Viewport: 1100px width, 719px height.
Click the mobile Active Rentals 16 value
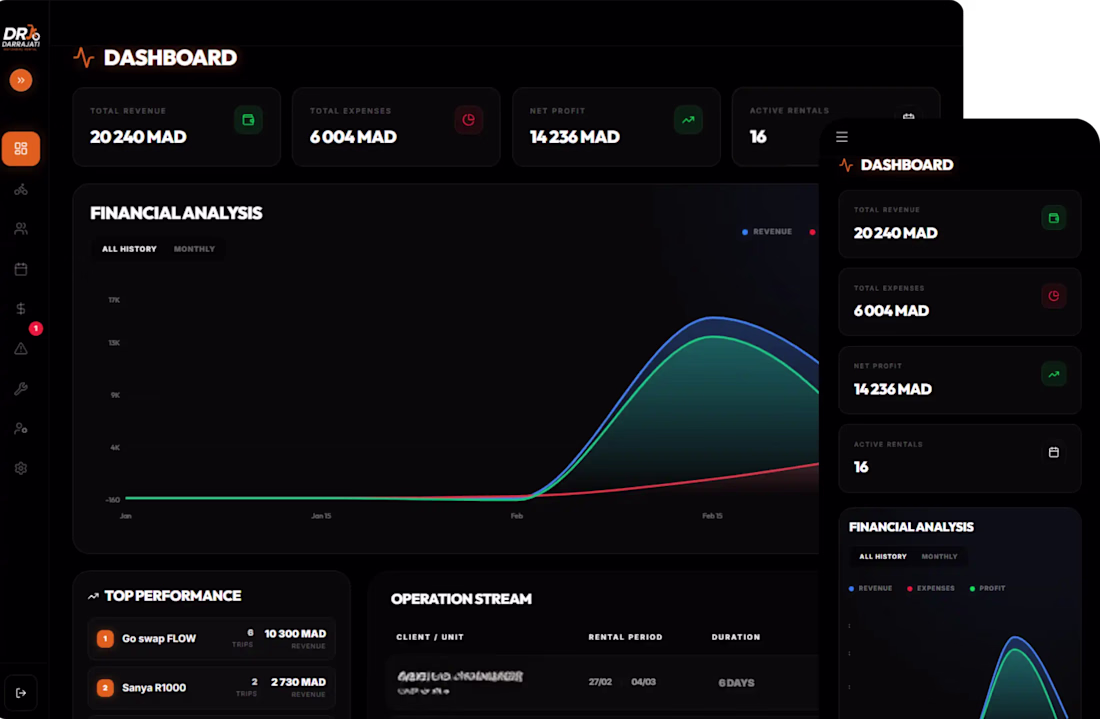(x=861, y=467)
